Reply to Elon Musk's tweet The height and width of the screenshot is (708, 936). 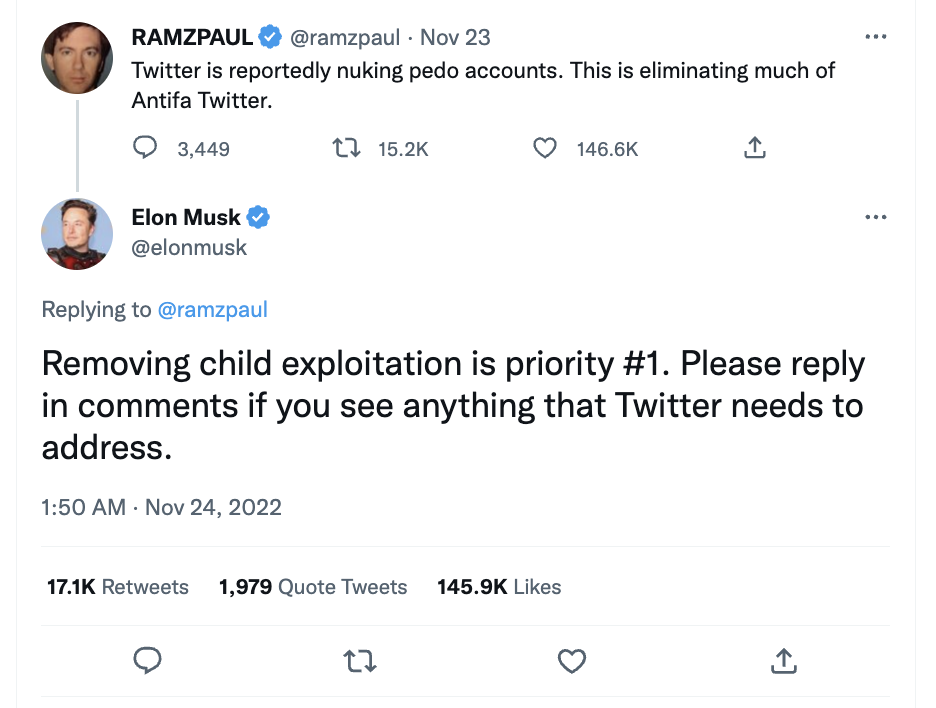(x=148, y=661)
